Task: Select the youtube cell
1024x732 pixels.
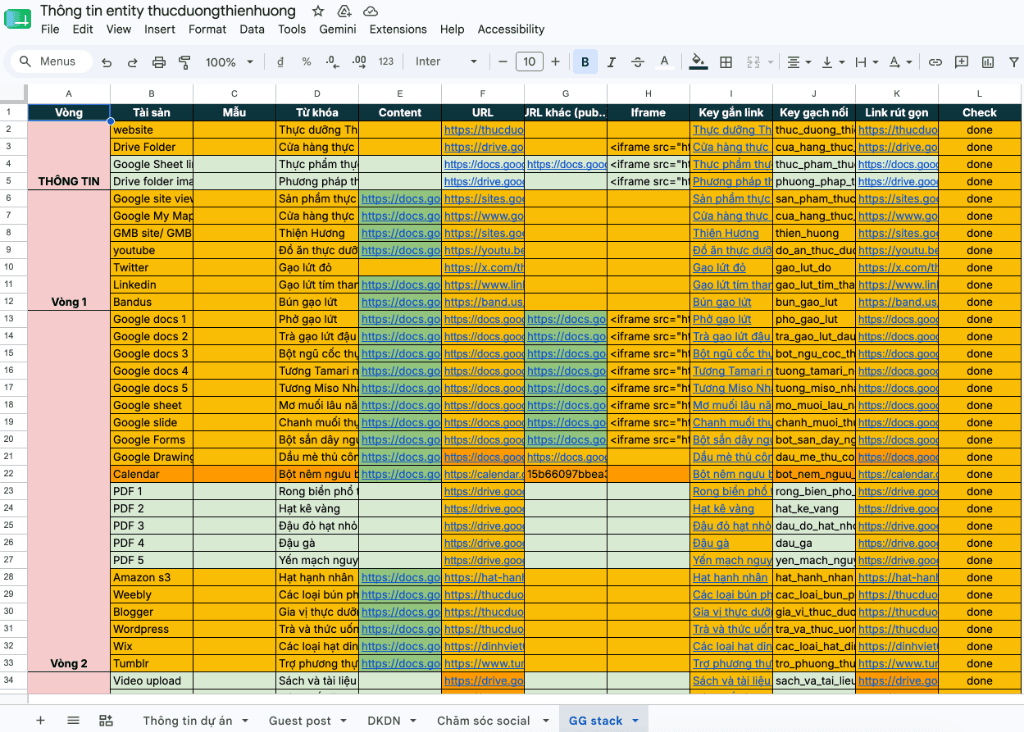Action: (x=152, y=250)
